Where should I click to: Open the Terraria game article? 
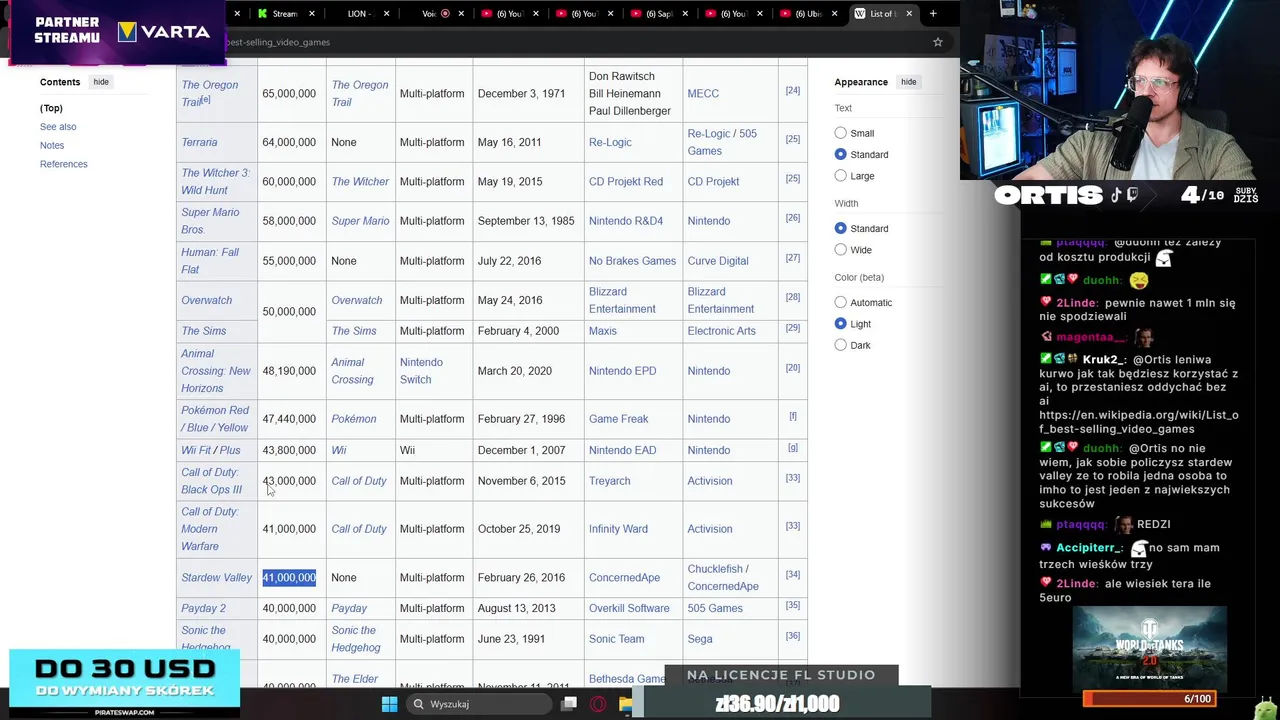pos(199,142)
